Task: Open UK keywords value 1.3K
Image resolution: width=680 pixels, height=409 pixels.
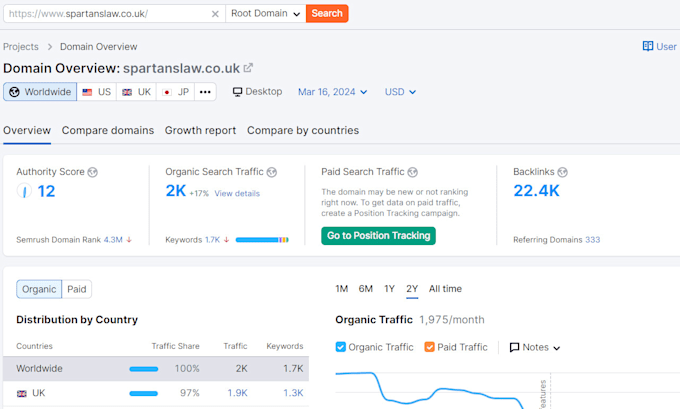Action: [x=293, y=393]
